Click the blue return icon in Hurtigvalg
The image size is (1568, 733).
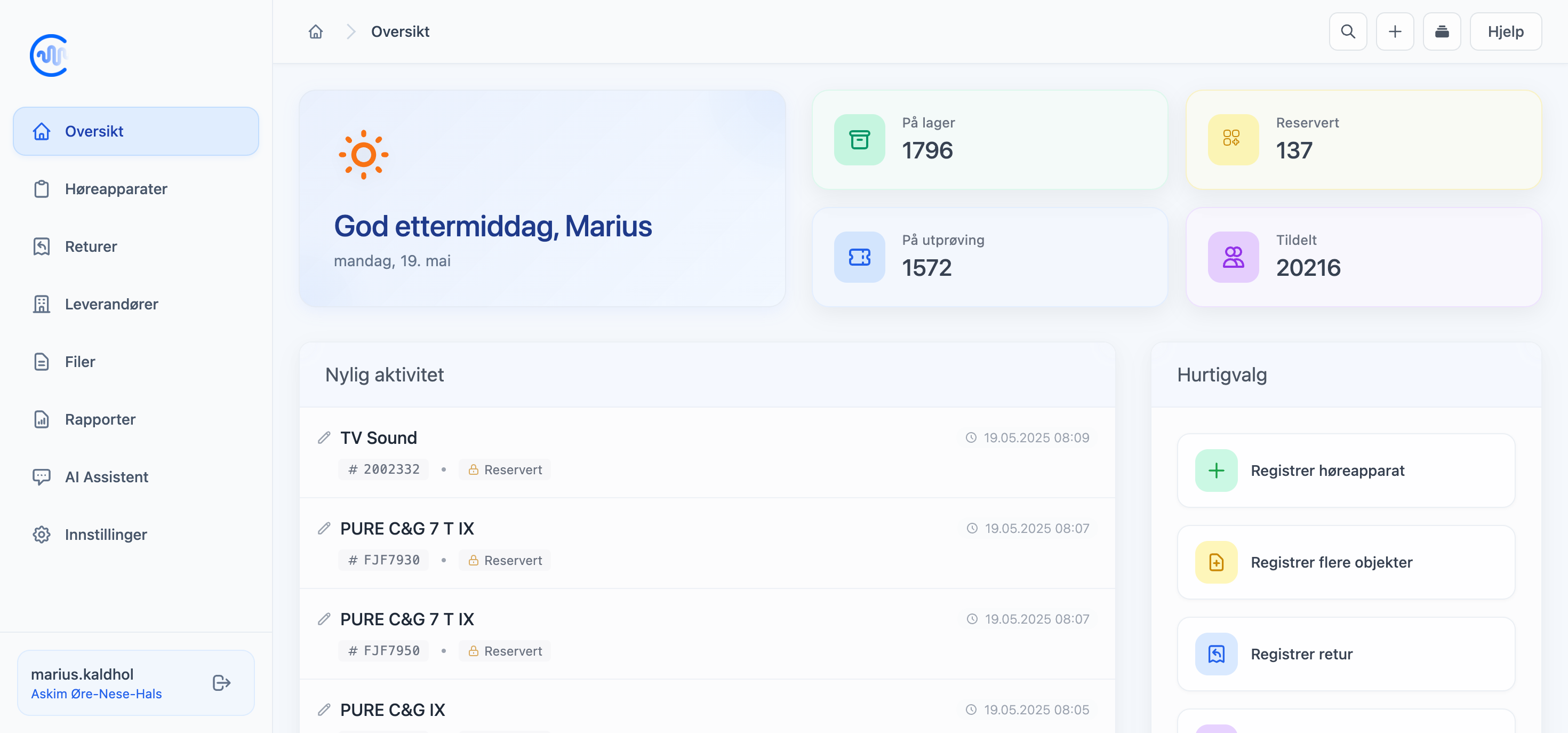tap(1216, 655)
